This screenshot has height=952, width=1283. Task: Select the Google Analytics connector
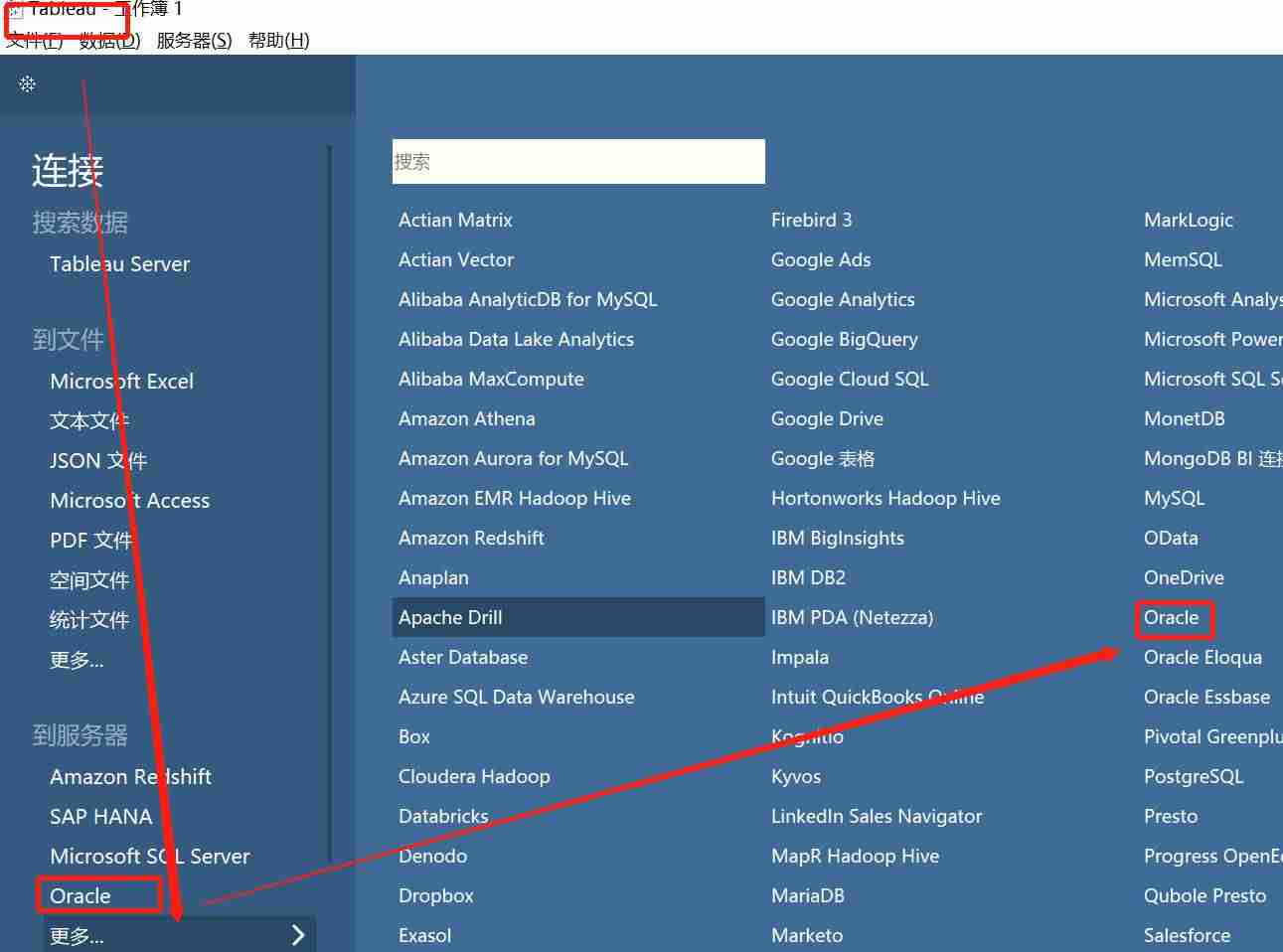click(843, 299)
